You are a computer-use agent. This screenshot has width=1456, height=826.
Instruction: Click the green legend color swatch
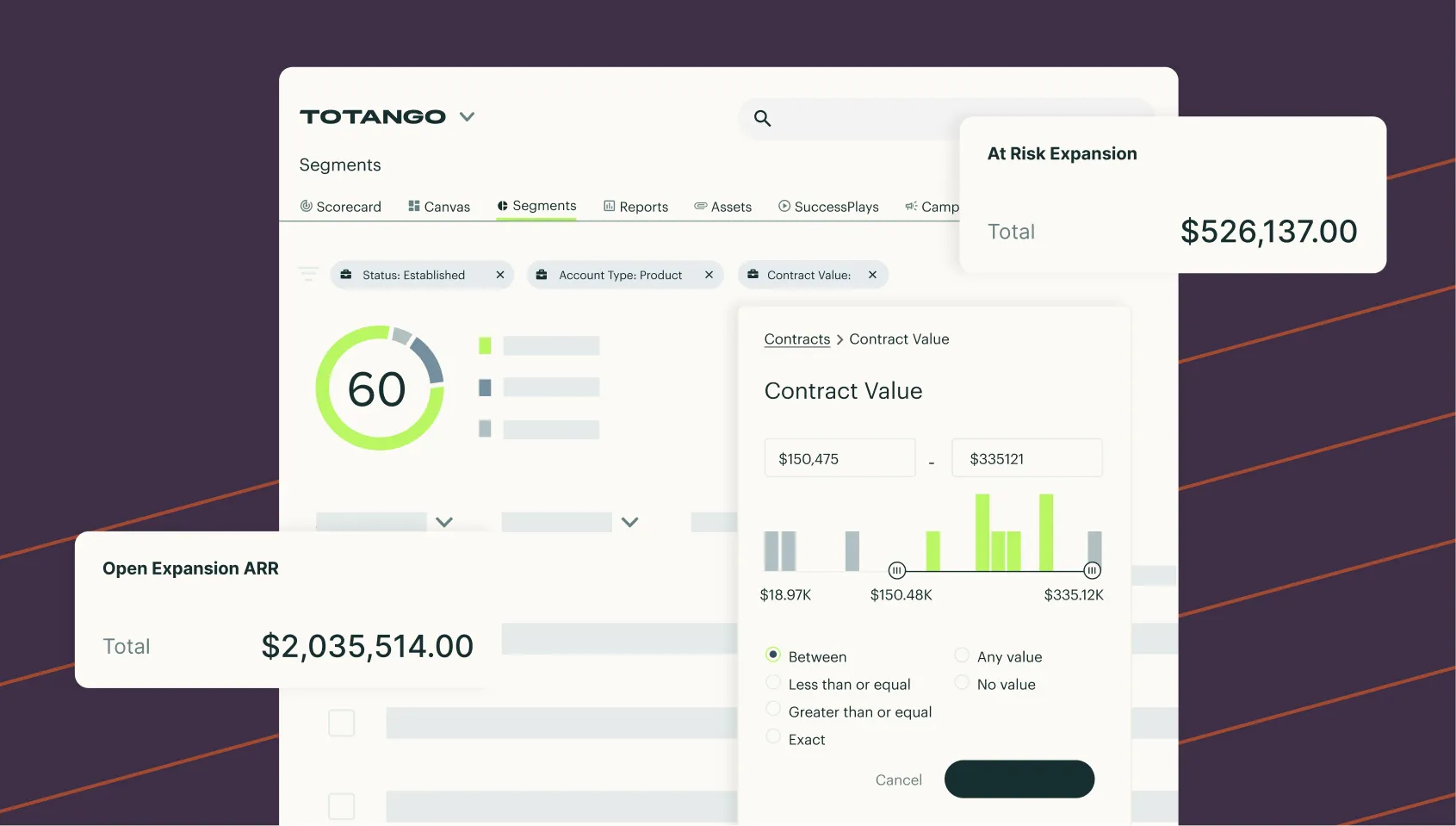pos(485,345)
